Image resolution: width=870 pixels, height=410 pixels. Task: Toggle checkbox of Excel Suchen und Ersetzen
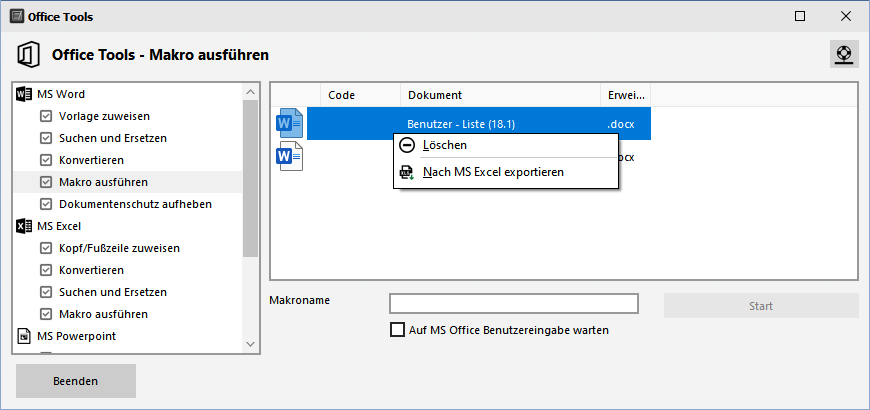point(45,292)
